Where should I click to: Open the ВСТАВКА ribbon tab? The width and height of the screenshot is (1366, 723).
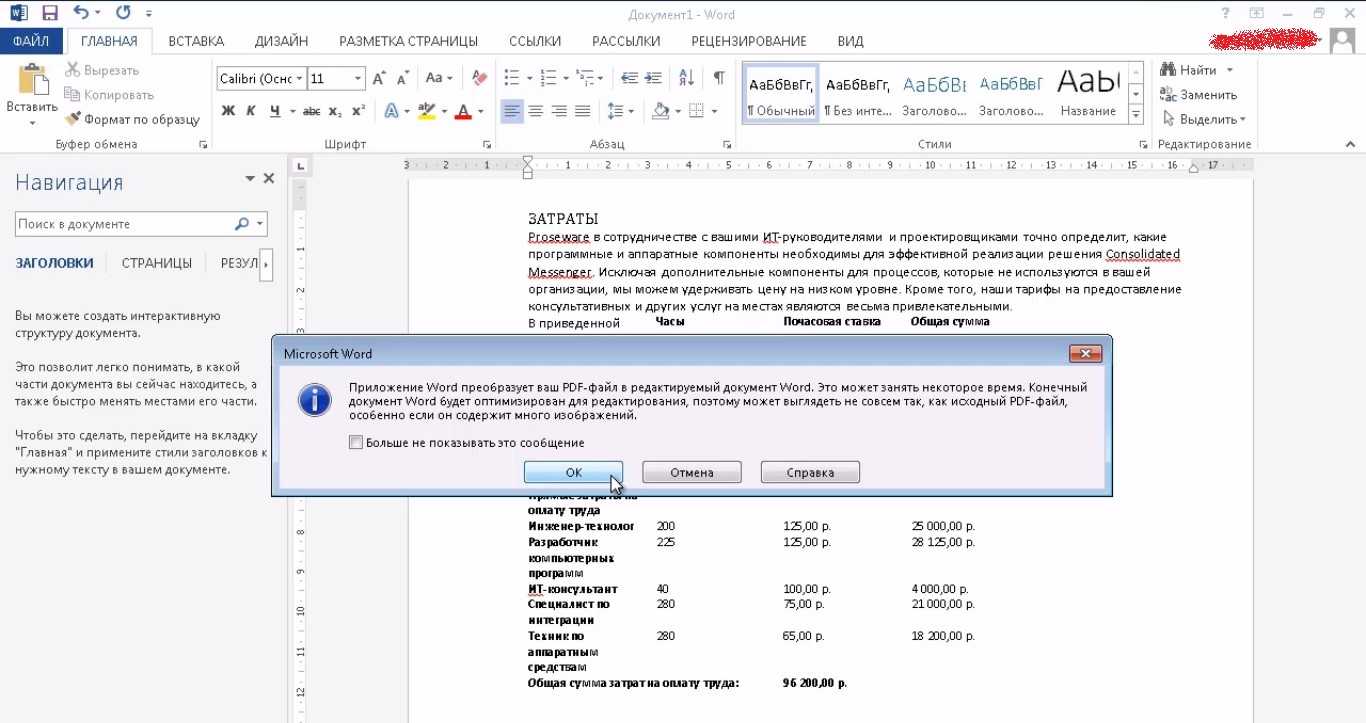pos(196,41)
